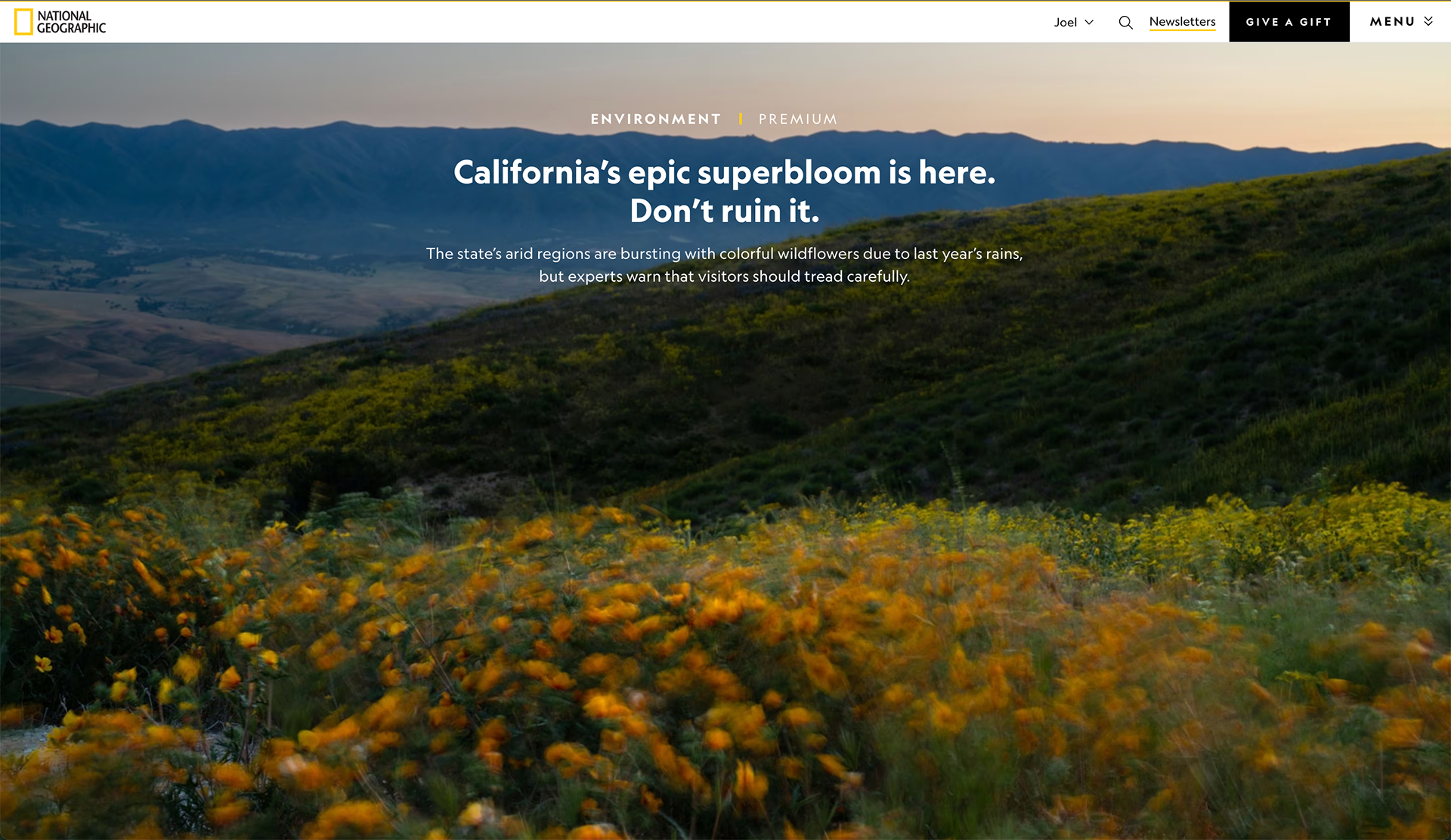Image resolution: width=1451 pixels, height=840 pixels.
Task: Click the yellow divider between Environment and Premium
Action: [741, 119]
